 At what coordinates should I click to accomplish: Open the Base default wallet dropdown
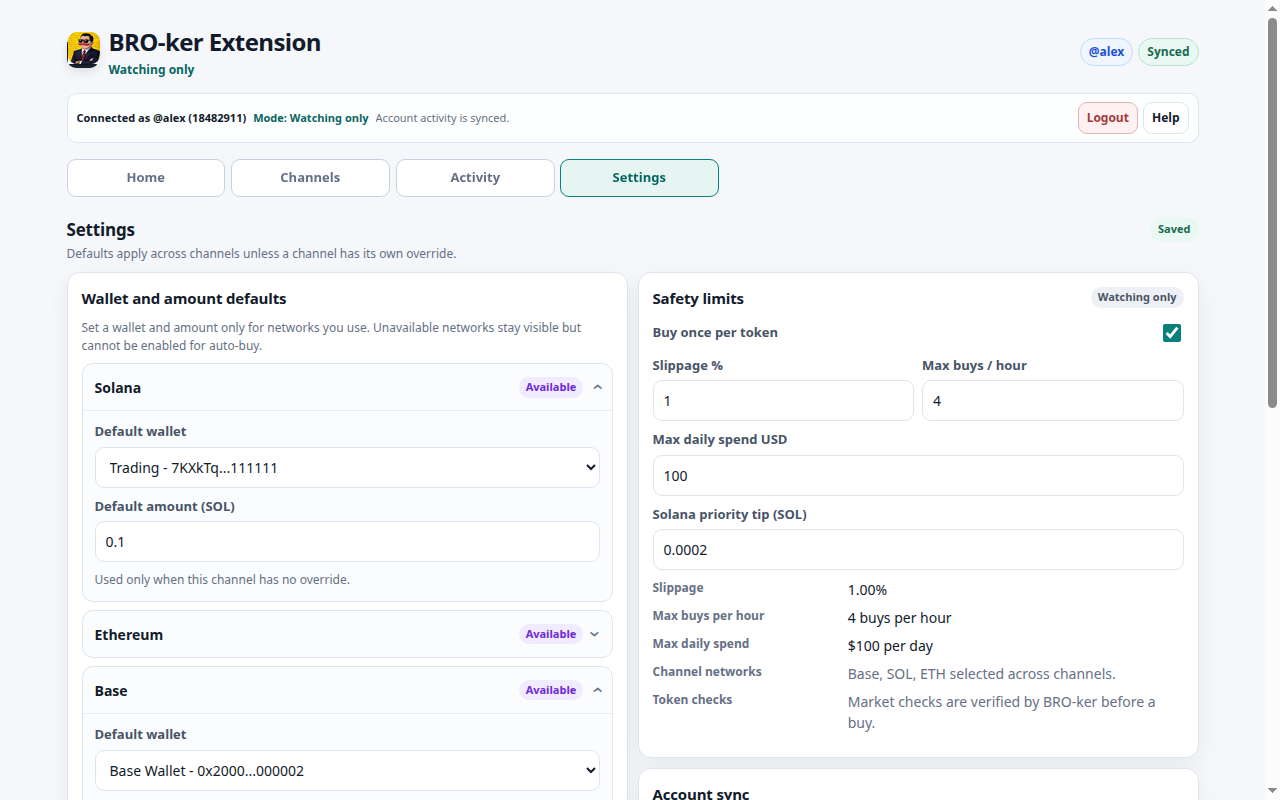pyautogui.click(x=347, y=770)
